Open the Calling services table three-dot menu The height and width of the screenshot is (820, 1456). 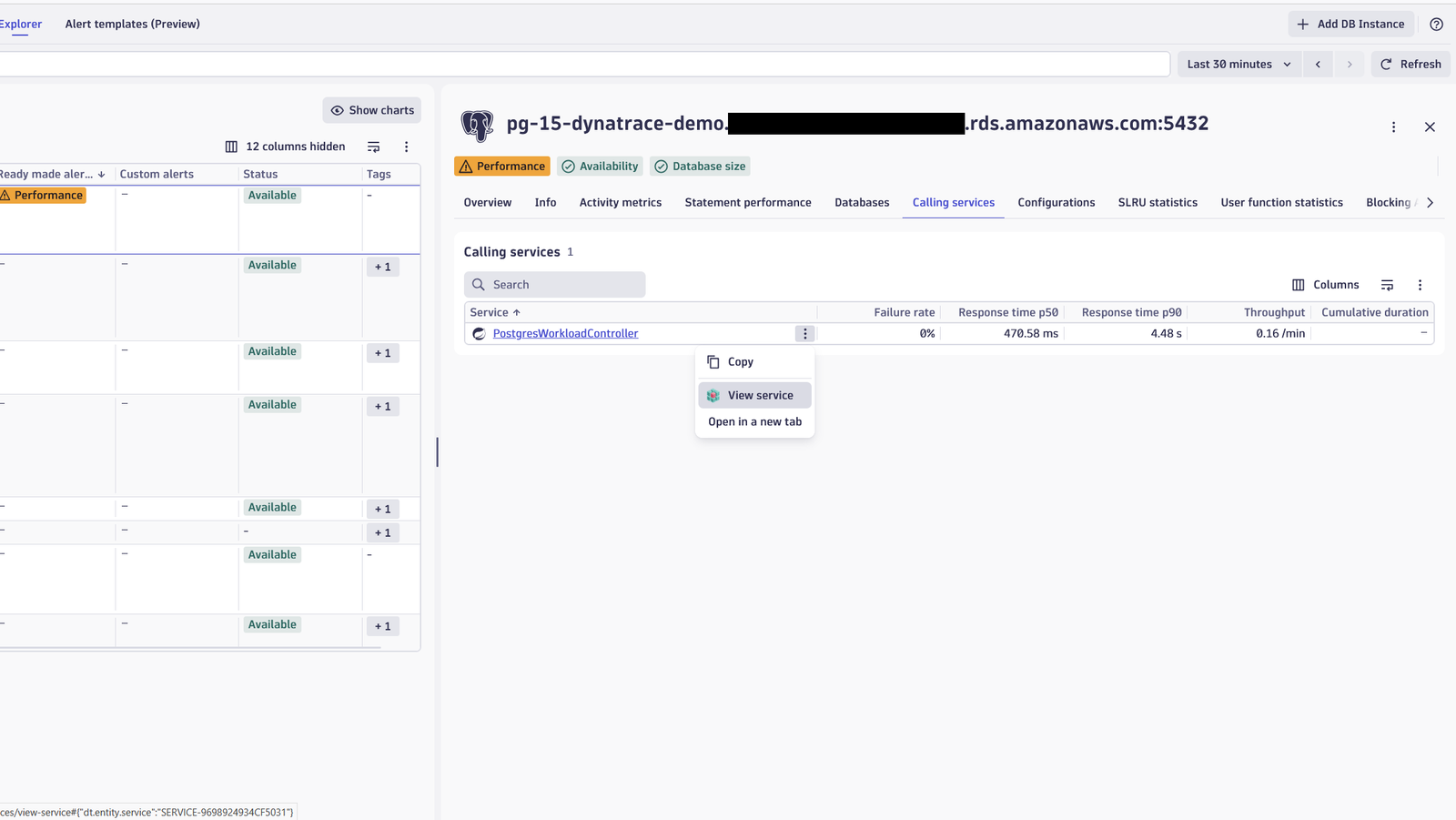point(1420,285)
